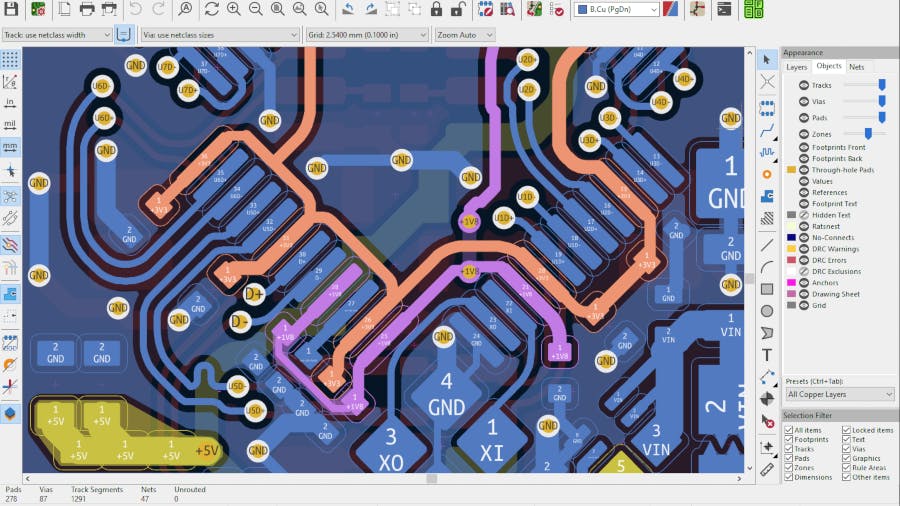Open the Footprint Editor icon
The image size is (900, 506).
[485, 9]
